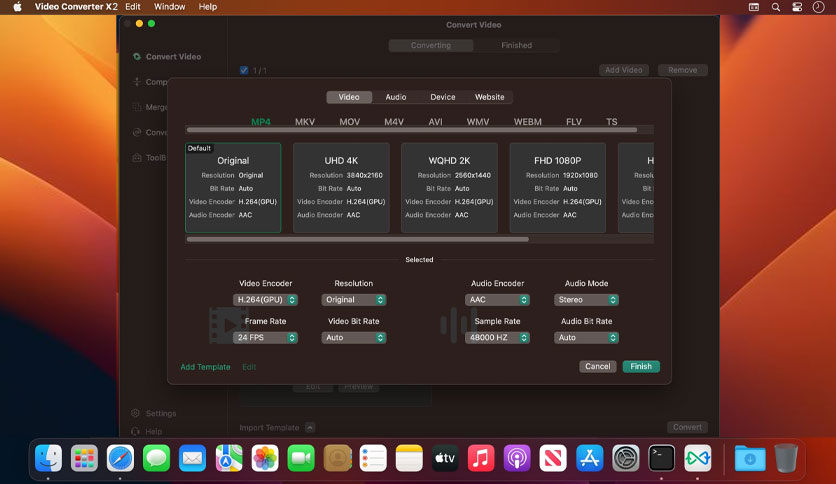Switch to the Audio tab

396,97
